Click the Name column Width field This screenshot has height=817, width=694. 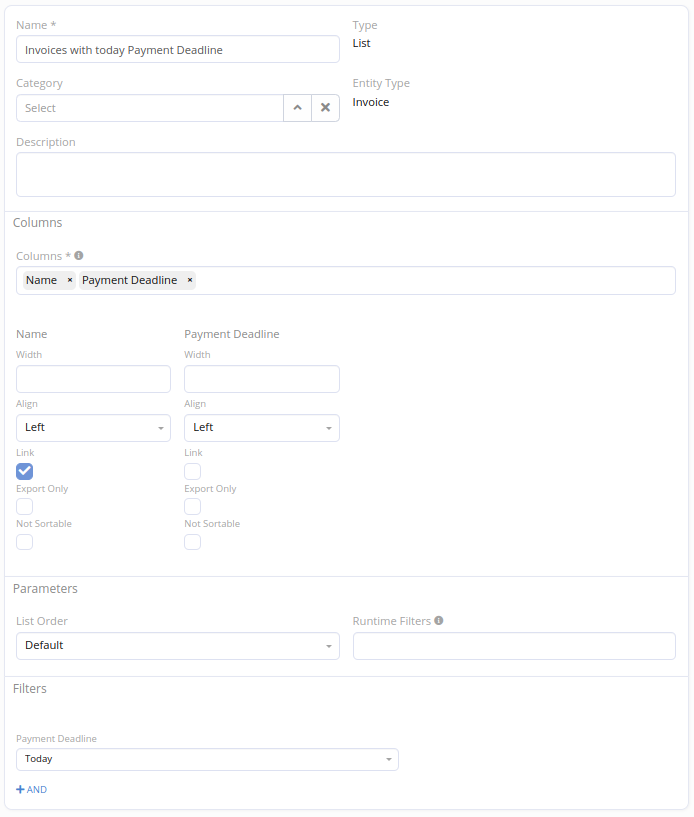(x=93, y=379)
